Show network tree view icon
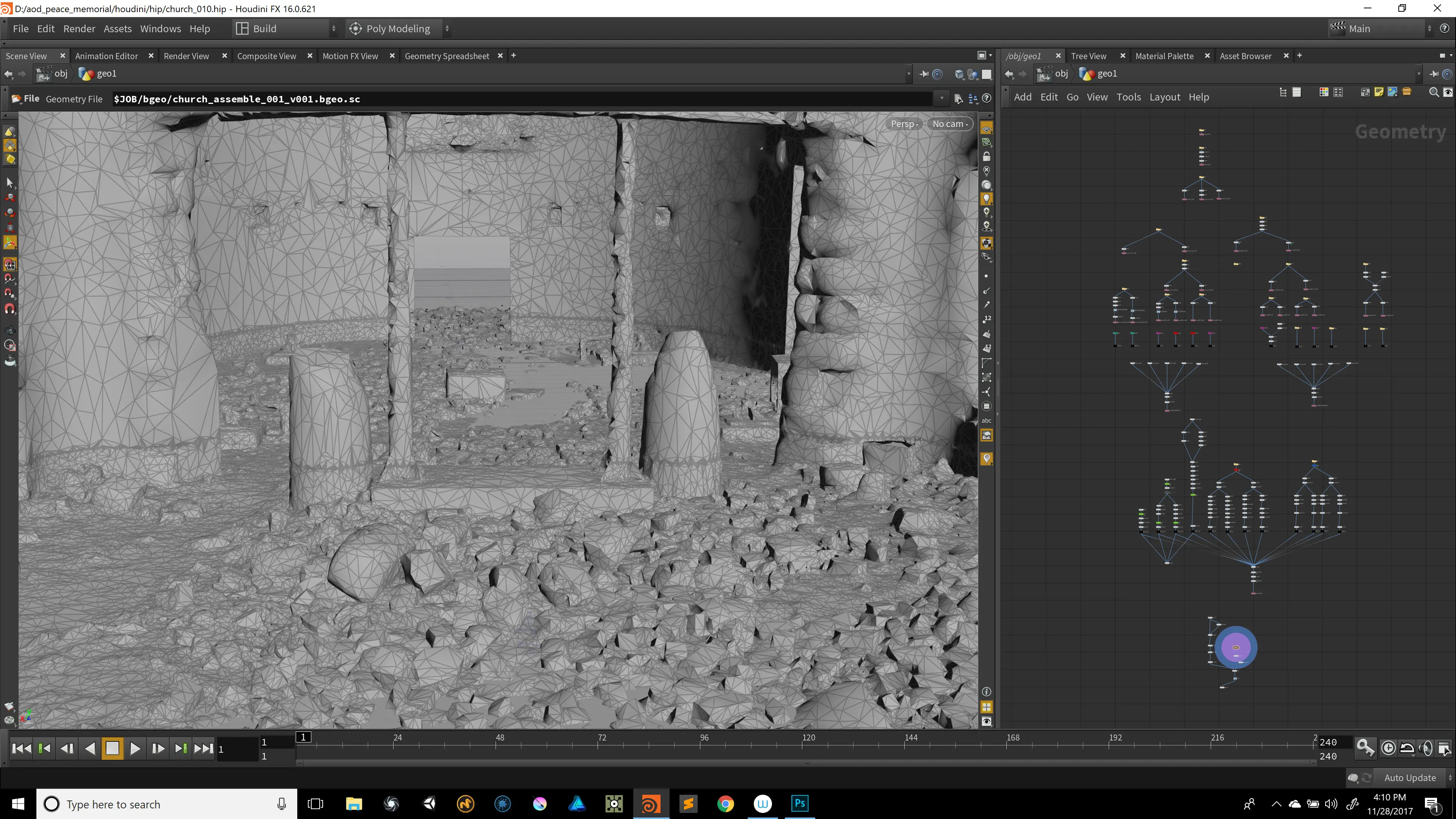 click(x=1283, y=92)
